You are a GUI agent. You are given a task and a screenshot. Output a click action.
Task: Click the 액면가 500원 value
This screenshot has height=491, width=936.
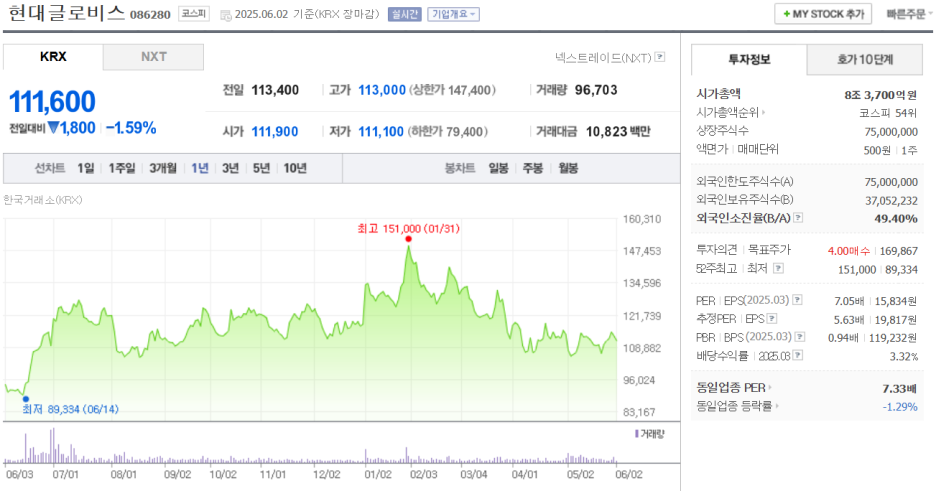(x=876, y=150)
